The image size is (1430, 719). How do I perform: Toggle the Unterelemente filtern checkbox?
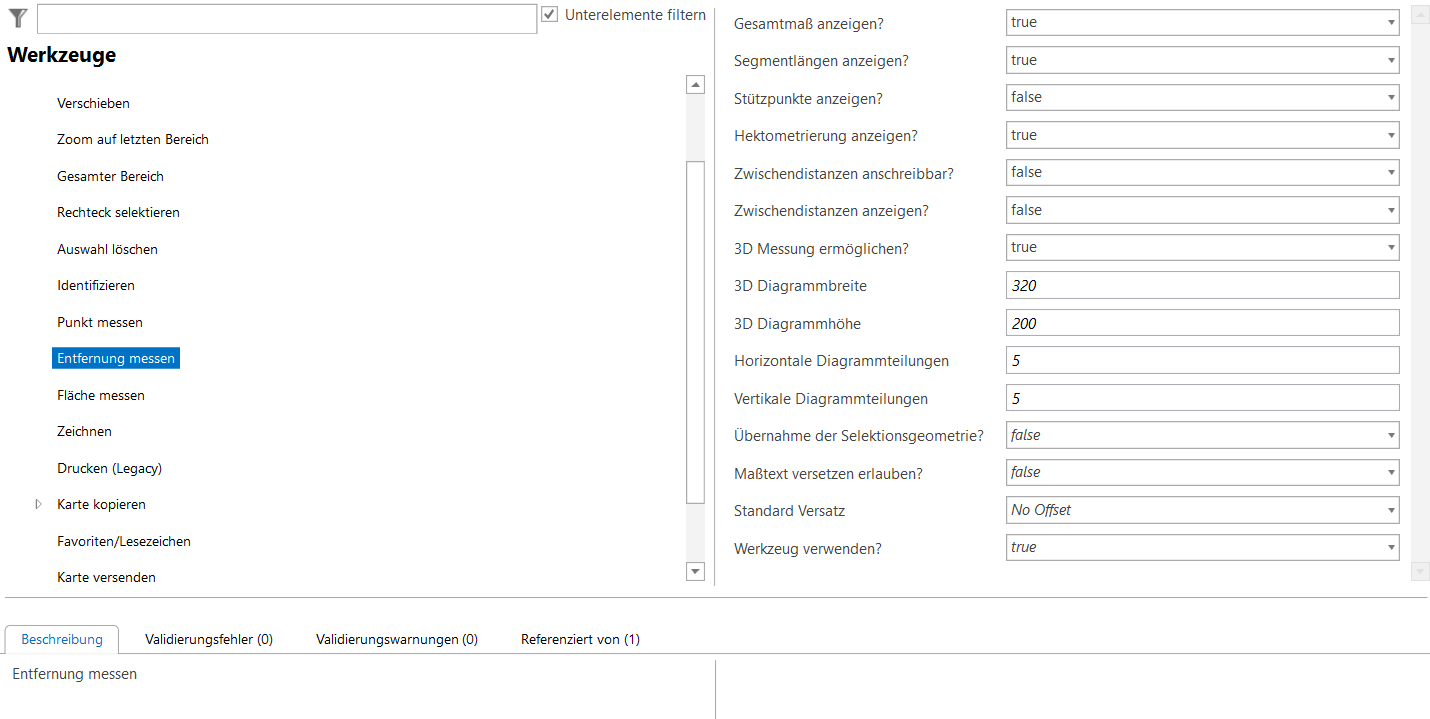coord(549,15)
